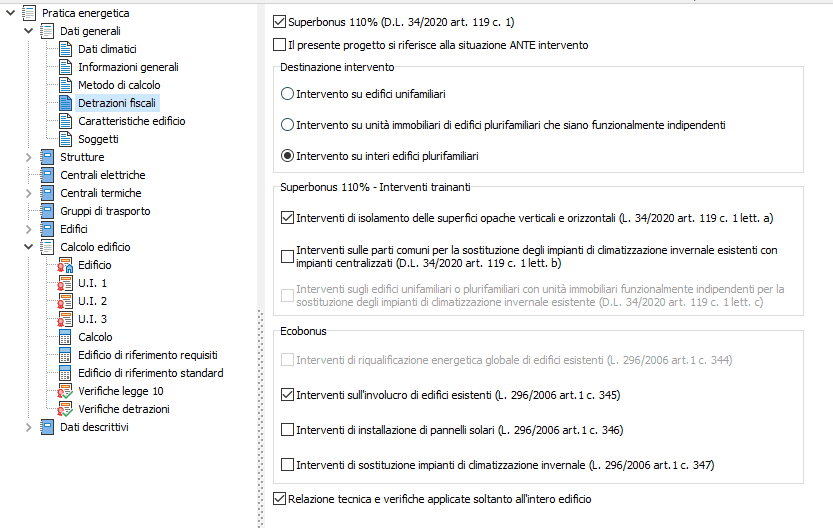Click the Verifiche detrazioni icon
Viewport: 833px width, 528px height.
[65, 410]
